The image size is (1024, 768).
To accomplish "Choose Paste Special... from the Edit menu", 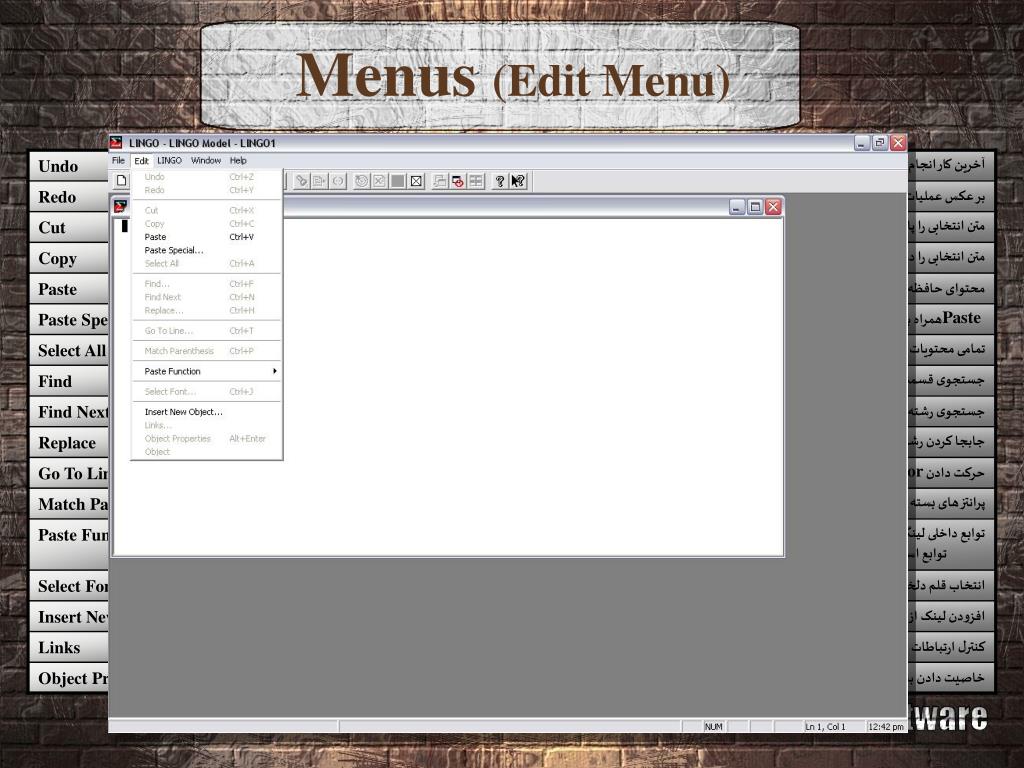I will (206, 250).
